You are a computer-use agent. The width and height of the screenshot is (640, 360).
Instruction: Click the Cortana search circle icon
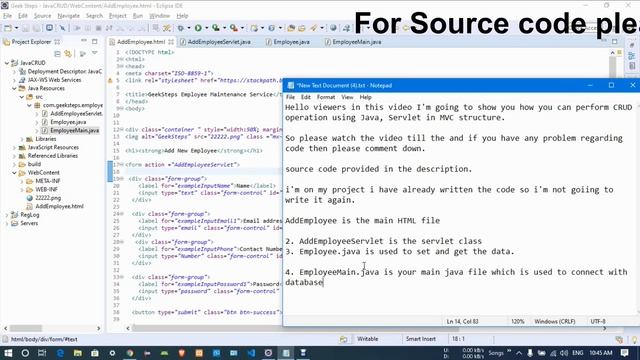click(25, 353)
